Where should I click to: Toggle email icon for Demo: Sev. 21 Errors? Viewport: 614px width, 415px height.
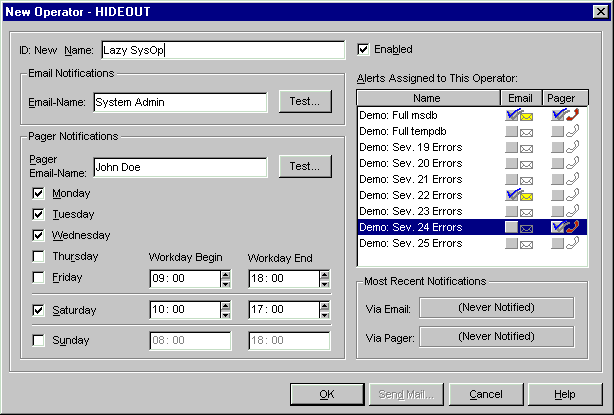[519, 179]
